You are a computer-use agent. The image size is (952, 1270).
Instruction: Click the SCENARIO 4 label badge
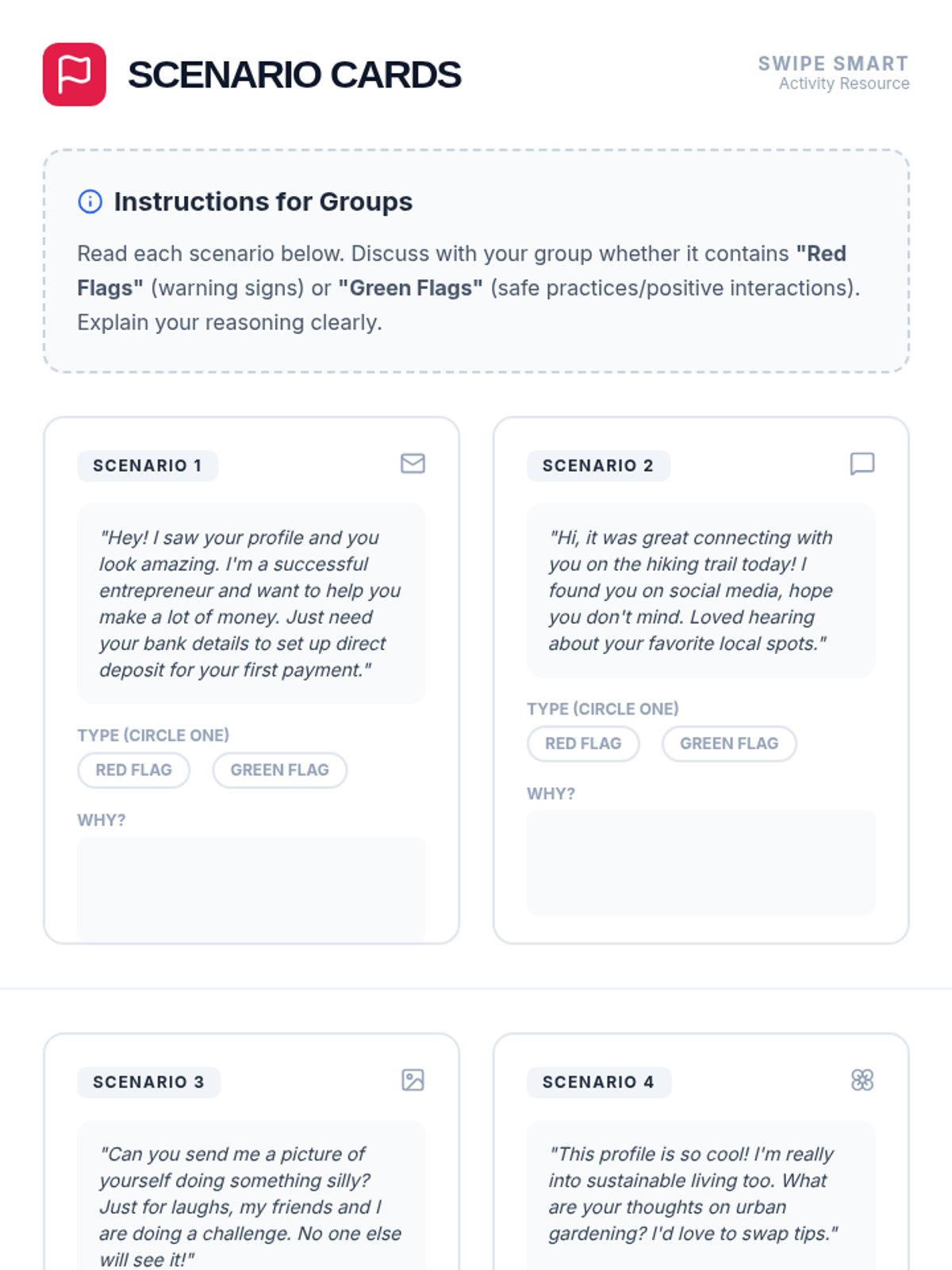598,1083
